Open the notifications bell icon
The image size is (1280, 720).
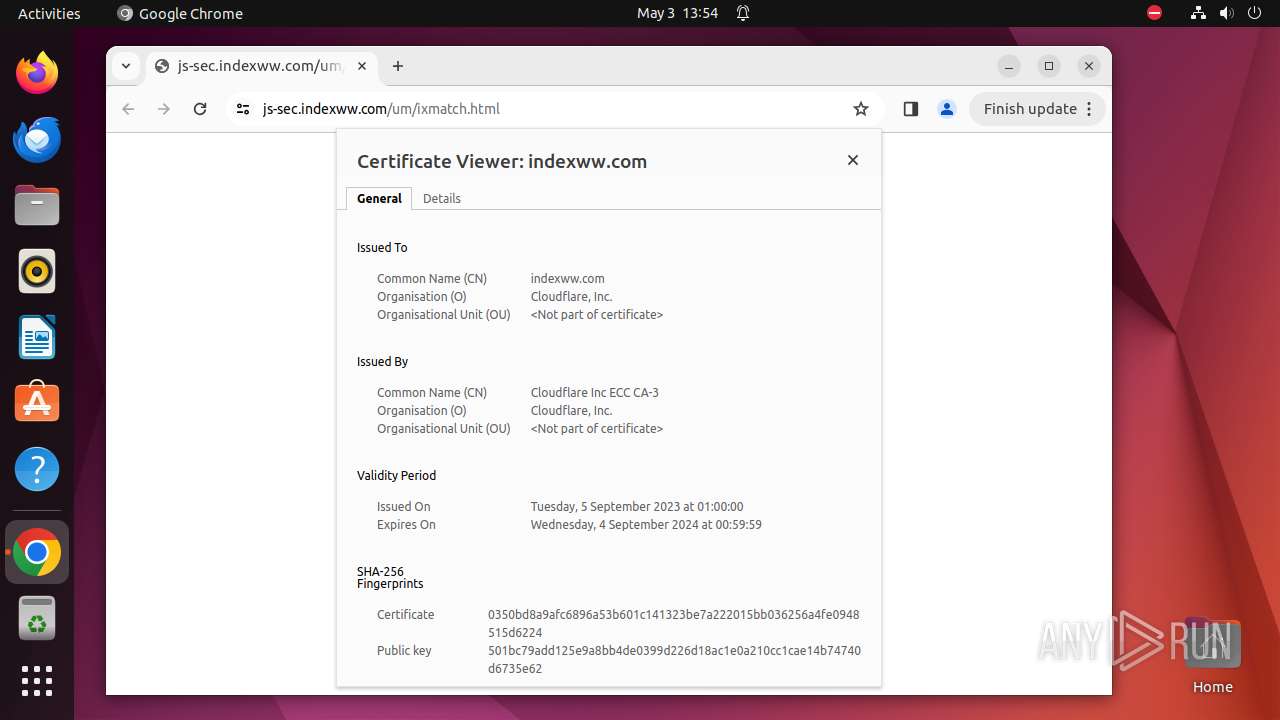coord(743,13)
